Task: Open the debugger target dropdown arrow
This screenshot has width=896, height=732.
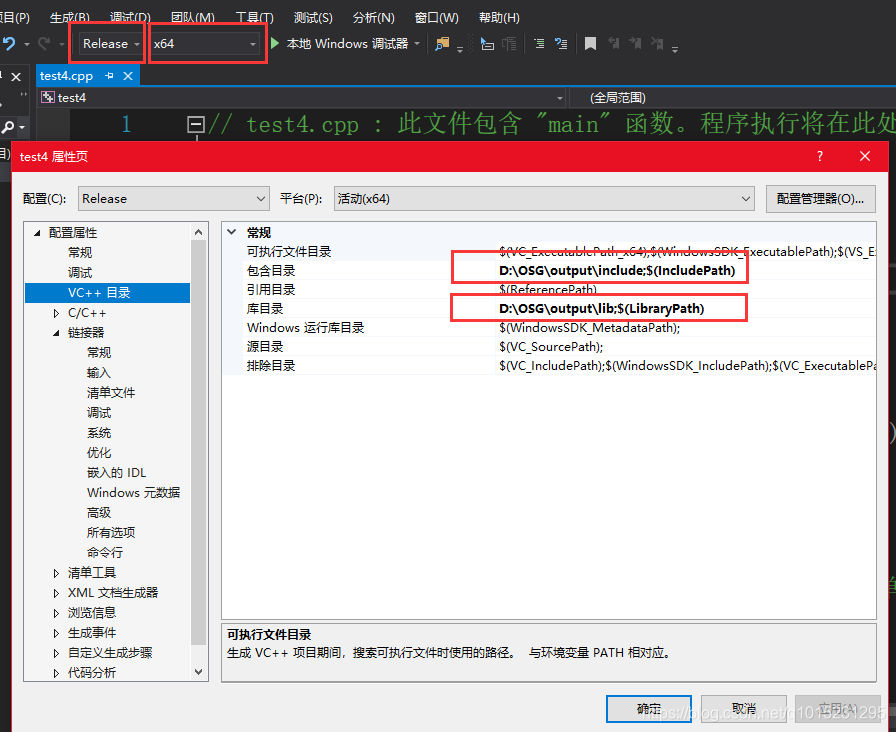Action: (x=417, y=43)
